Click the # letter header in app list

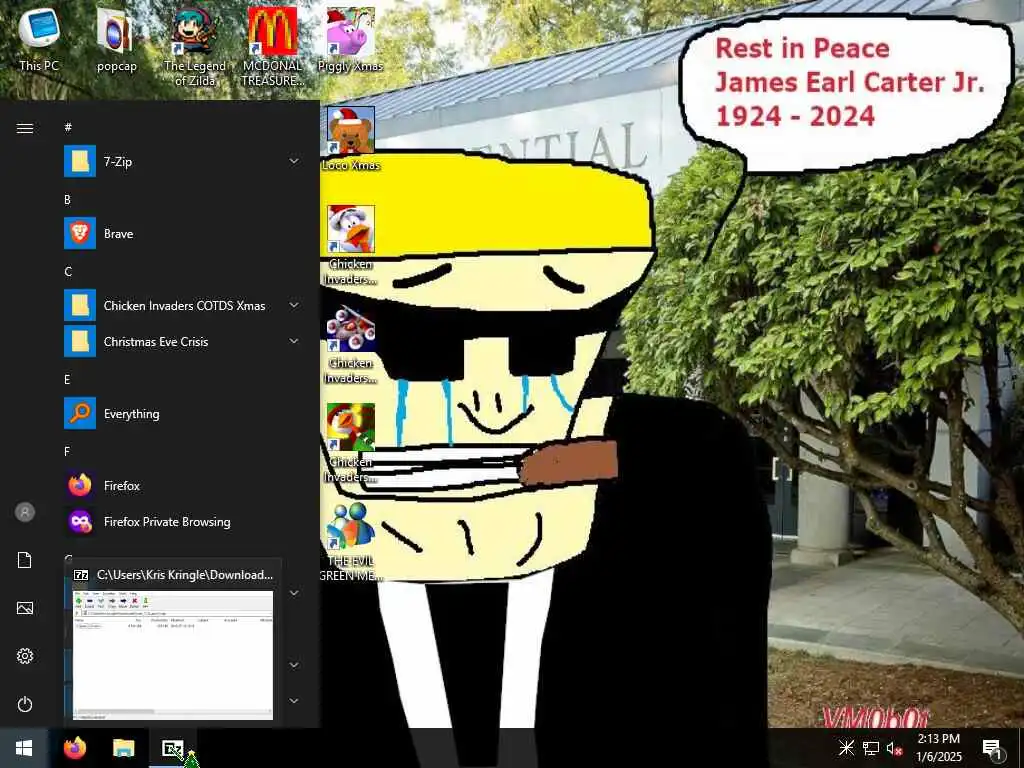click(x=68, y=127)
